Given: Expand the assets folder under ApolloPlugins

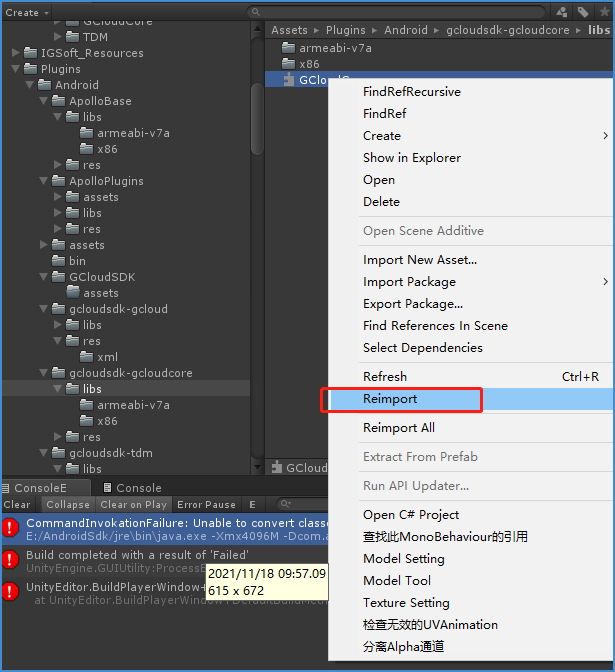Looking at the screenshot, I should (x=58, y=197).
